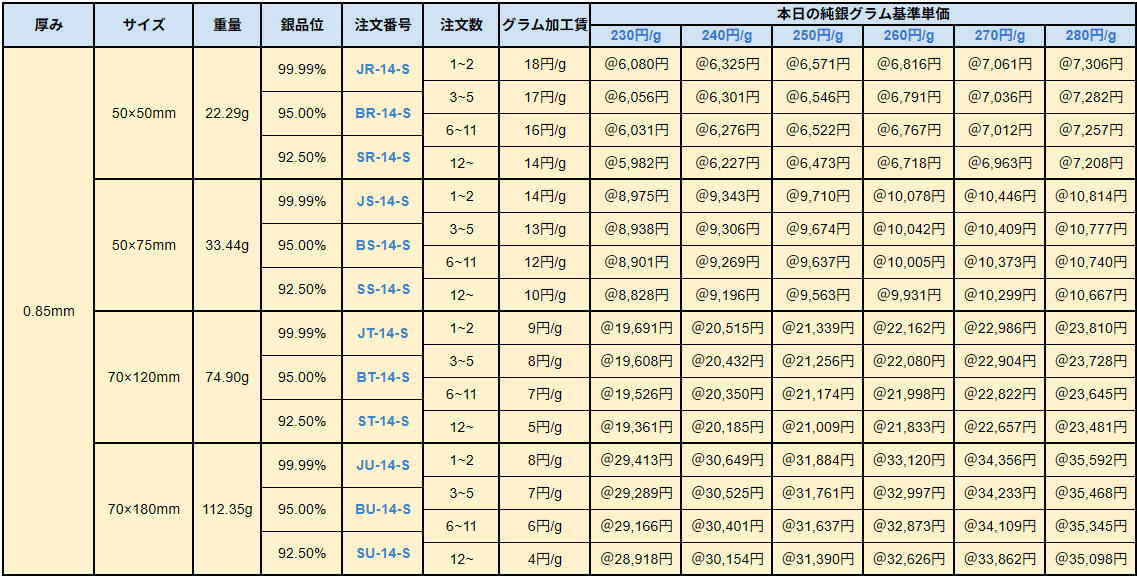Click the @35,592円 price cell

(x=1090, y=460)
